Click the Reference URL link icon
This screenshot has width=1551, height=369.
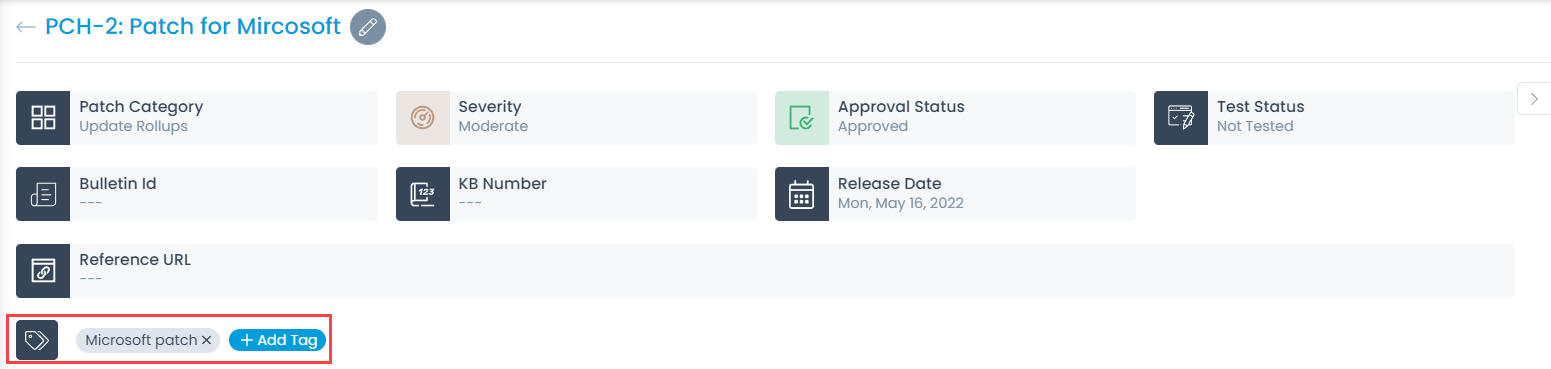coord(43,270)
